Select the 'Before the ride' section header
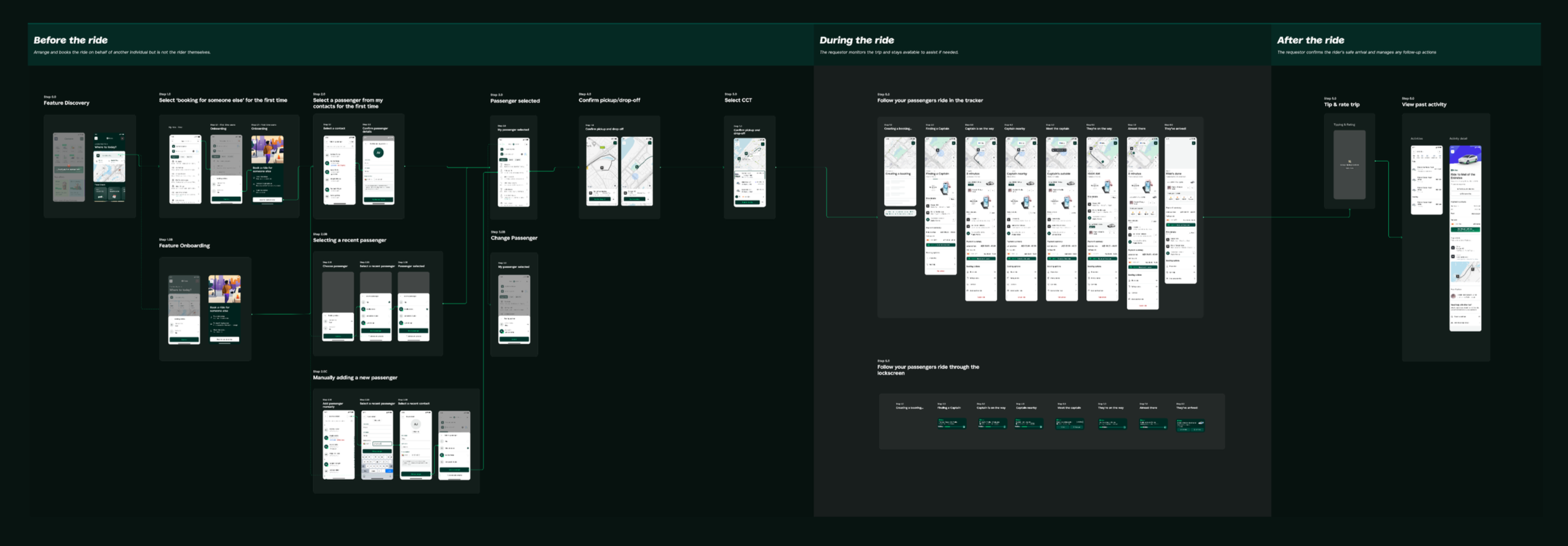Screen dimensions: 1568x546 click(x=71, y=40)
